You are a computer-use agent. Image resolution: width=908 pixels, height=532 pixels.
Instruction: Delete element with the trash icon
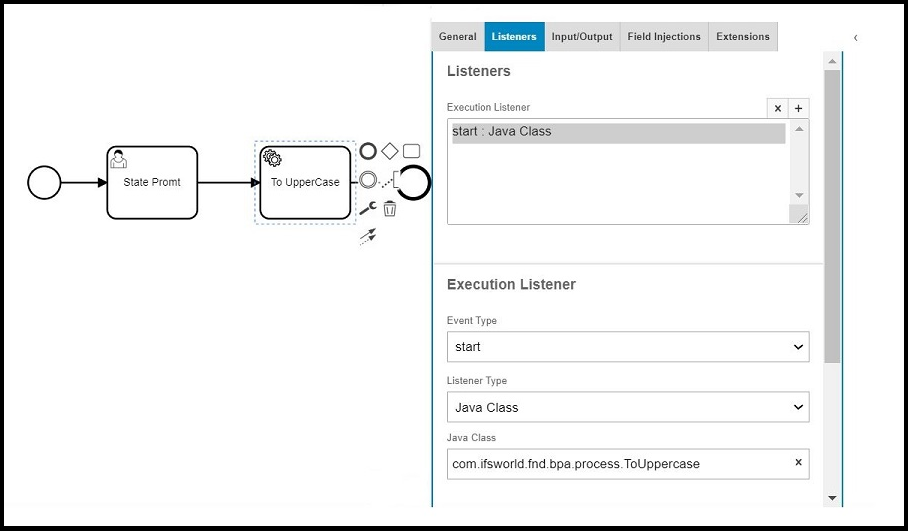click(390, 208)
